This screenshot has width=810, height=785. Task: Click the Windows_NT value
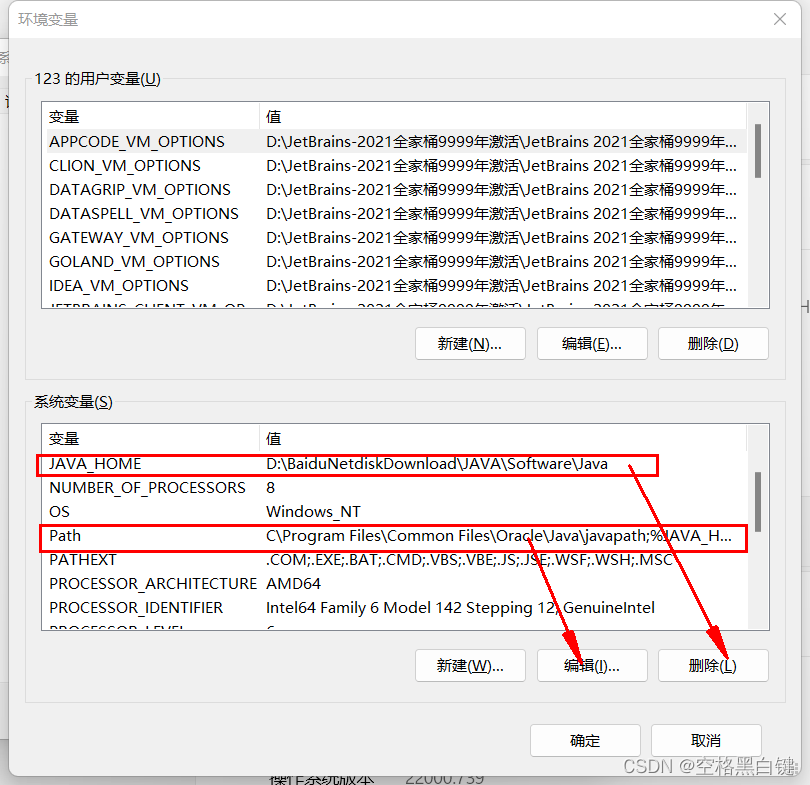(313, 512)
